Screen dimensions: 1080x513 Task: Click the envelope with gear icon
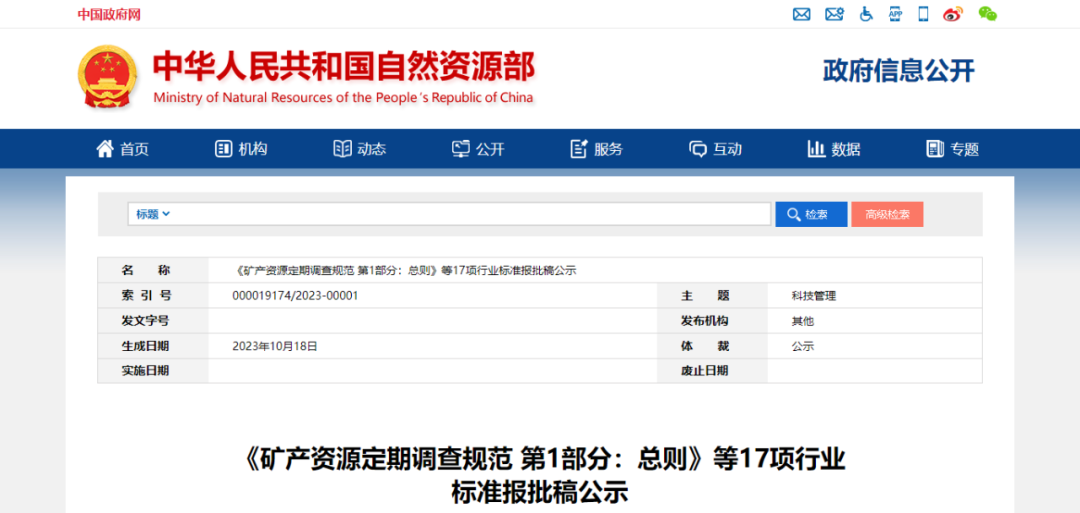pyautogui.click(x=834, y=14)
